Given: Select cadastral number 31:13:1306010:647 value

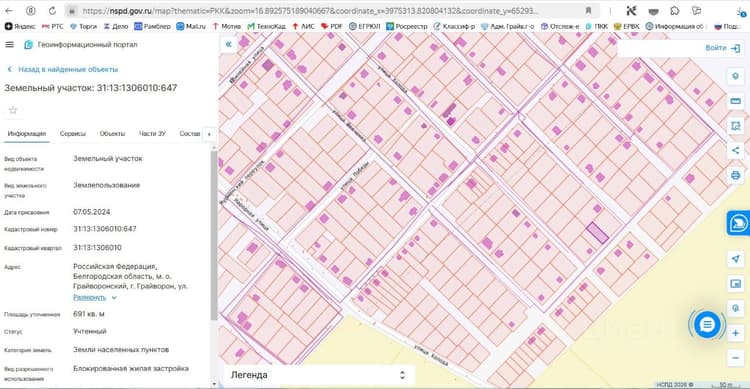Looking at the screenshot, I should click(105, 229).
